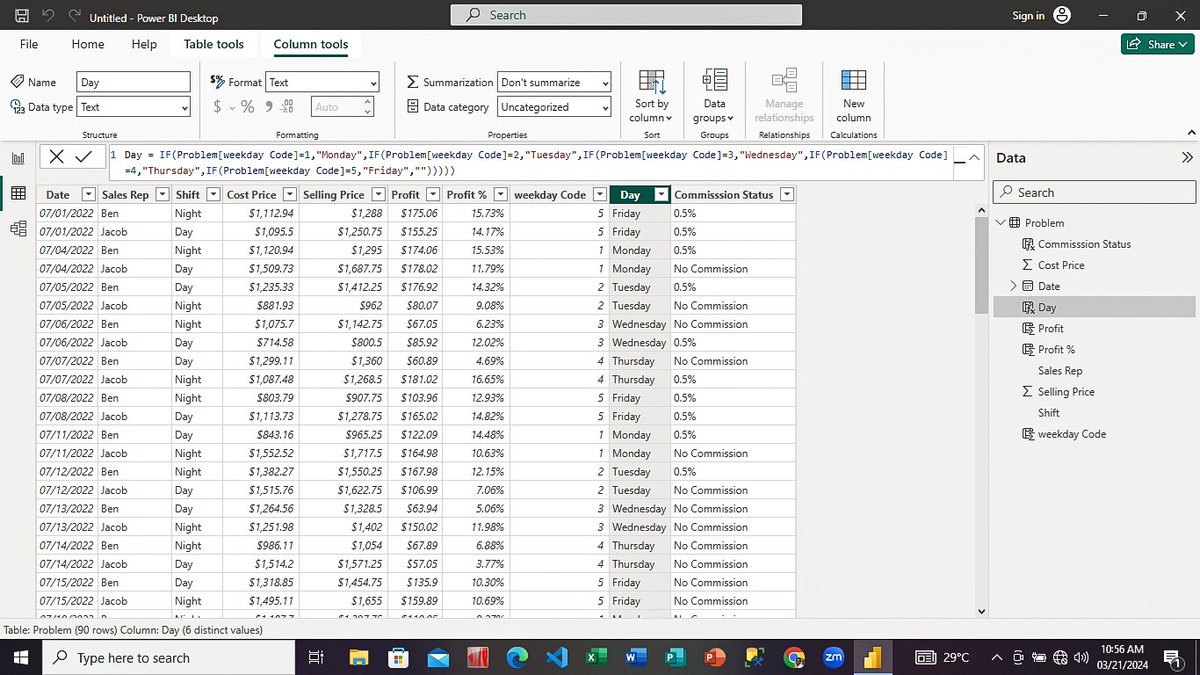This screenshot has width=1200, height=675.
Task: Cancel the formula with X icon
Action: pos(56,157)
